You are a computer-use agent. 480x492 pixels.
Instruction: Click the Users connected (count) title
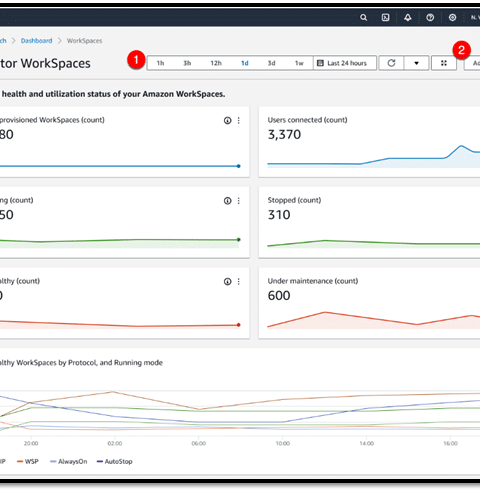tap(307, 120)
